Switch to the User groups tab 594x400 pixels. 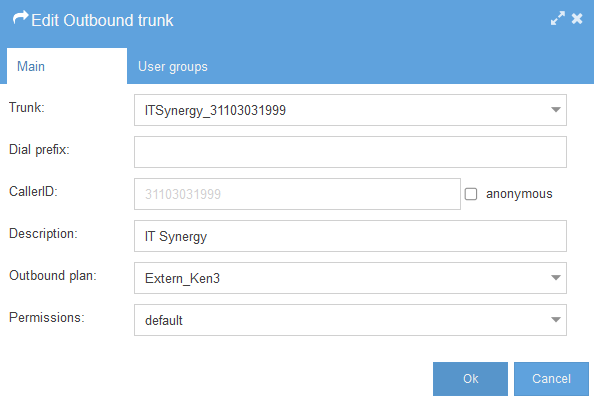pyautogui.click(x=173, y=66)
